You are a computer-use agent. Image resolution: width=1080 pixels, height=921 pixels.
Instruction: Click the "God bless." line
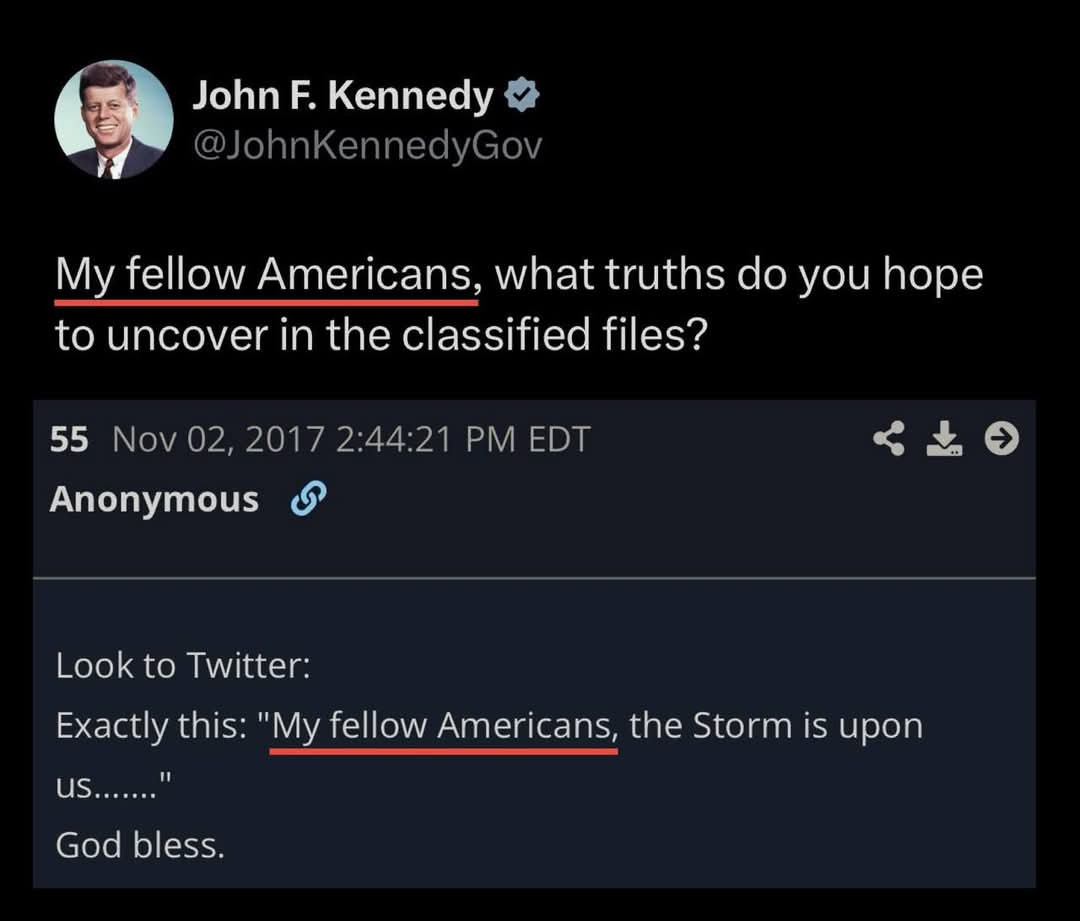point(140,846)
